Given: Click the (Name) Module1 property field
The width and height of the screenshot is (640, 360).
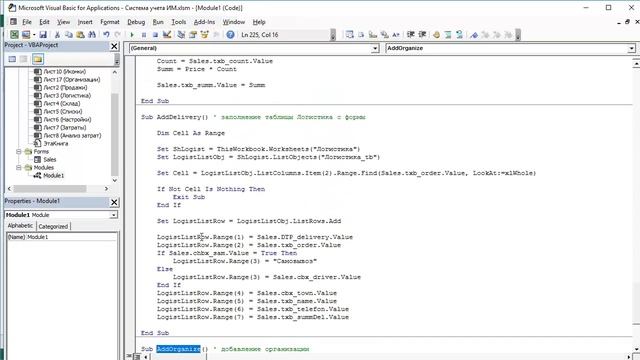Looking at the screenshot, I should click(x=61, y=237).
